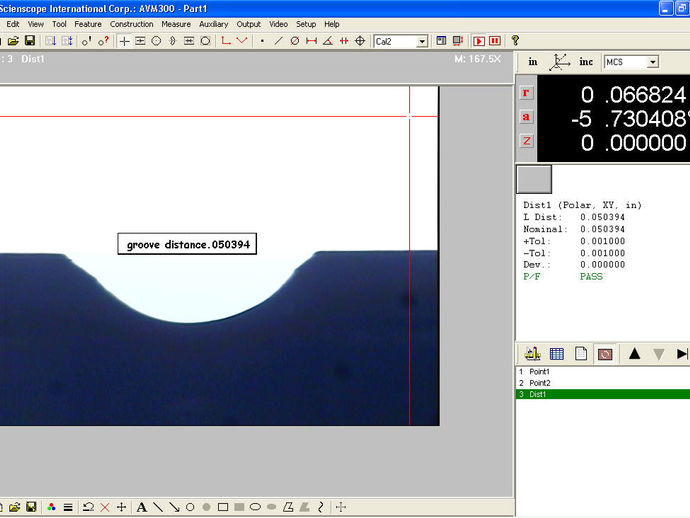Open the Video menu
The height and width of the screenshot is (518, 690).
[x=278, y=24]
